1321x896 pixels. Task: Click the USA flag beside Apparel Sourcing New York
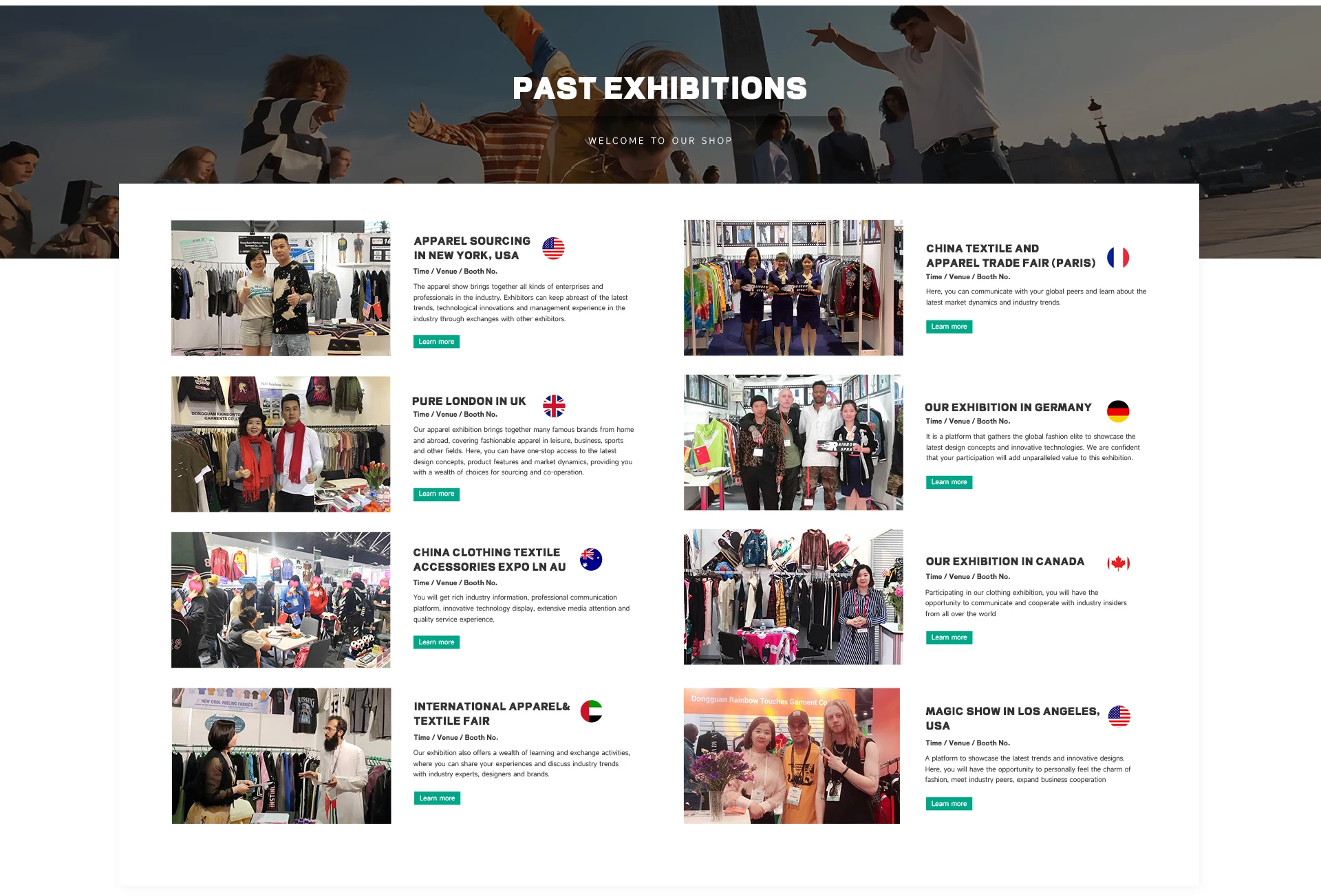[x=553, y=248]
